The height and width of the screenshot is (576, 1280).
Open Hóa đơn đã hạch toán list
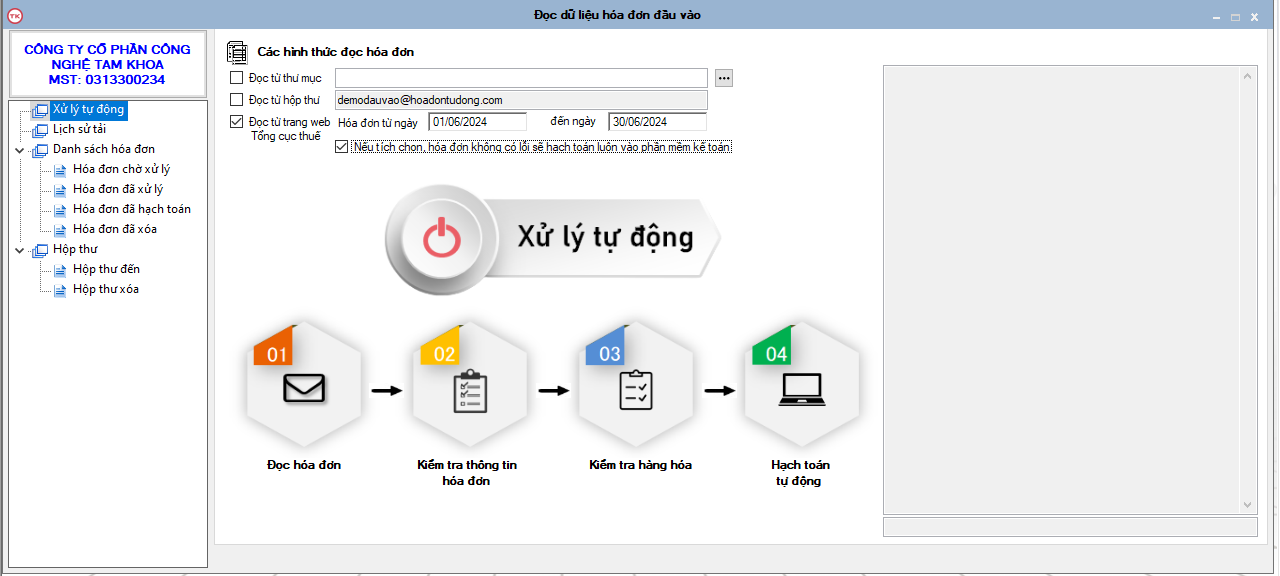click(x=131, y=210)
